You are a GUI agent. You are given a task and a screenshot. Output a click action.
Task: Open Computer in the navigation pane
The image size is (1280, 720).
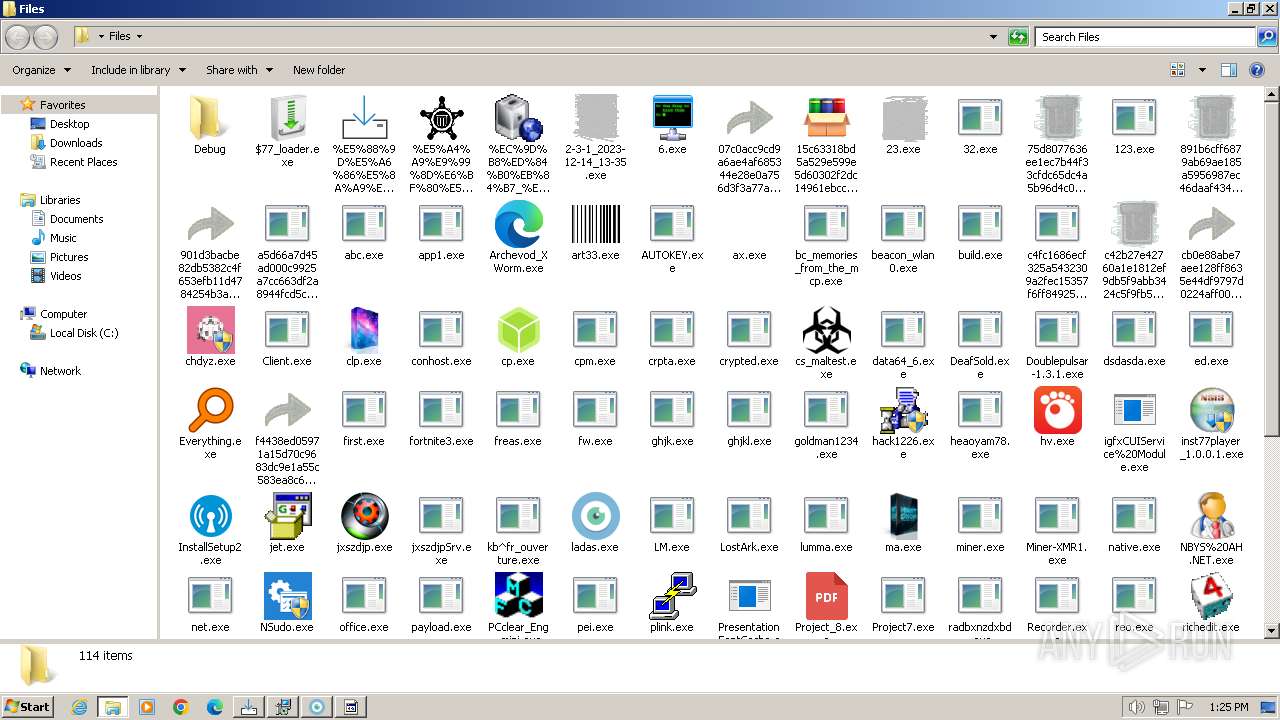click(x=63, y=314)
